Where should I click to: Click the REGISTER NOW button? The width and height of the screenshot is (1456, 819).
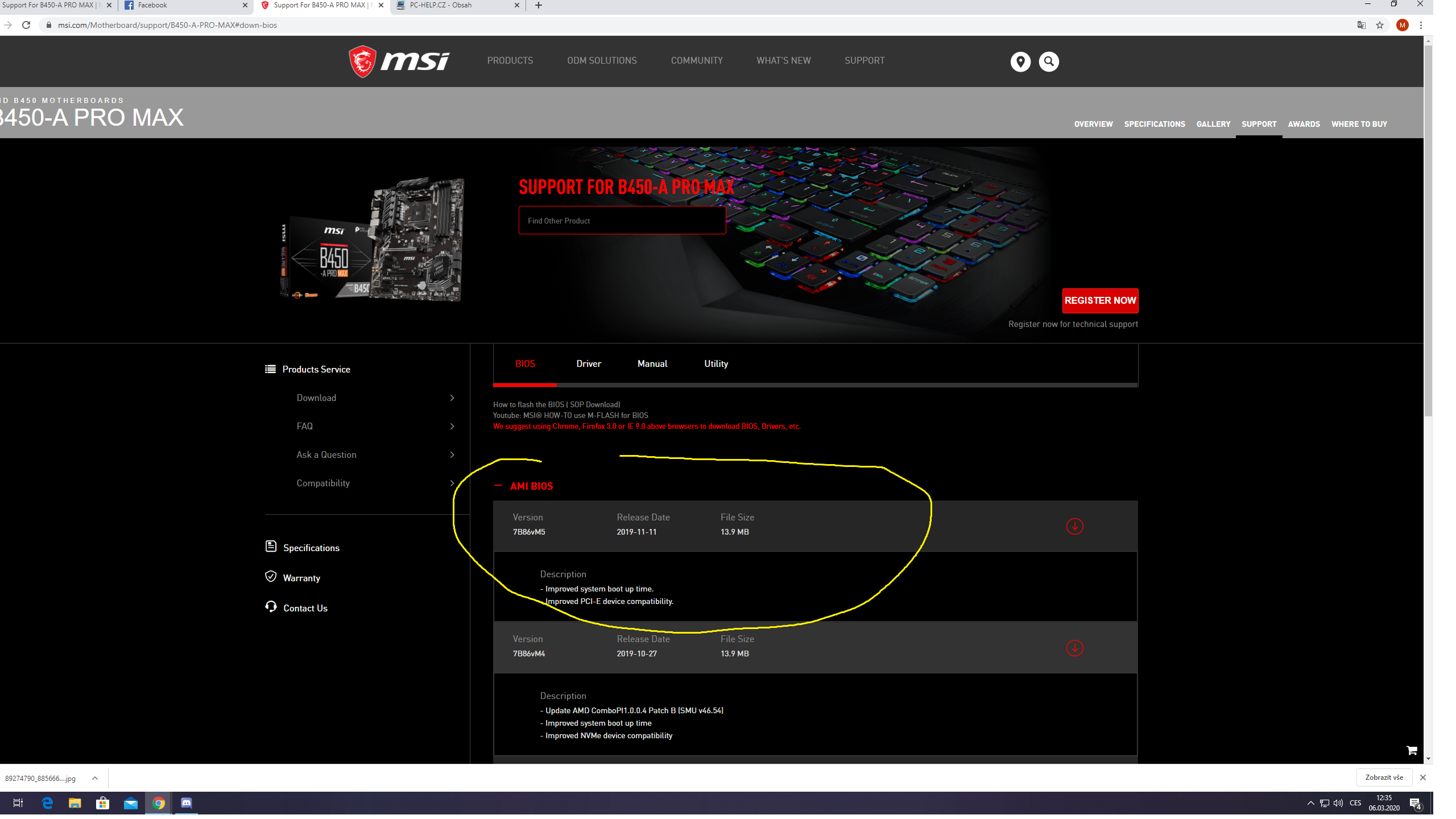click(x=1100, y=301)
